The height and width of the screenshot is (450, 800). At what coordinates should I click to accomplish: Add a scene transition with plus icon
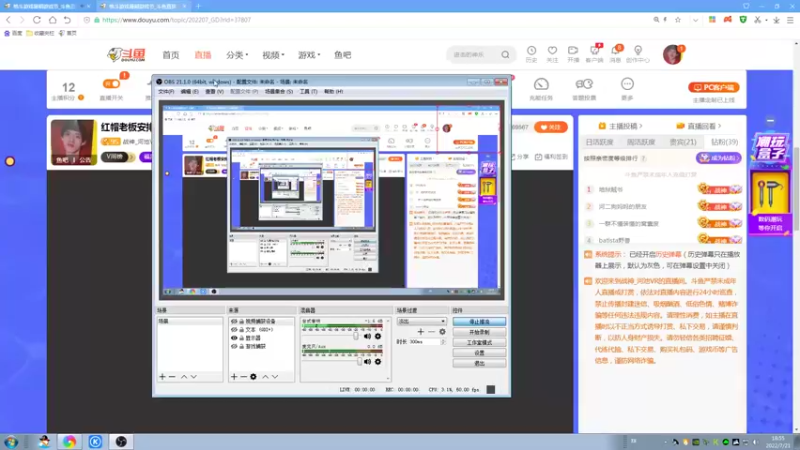pyautogui.click(x=420, y=332)
